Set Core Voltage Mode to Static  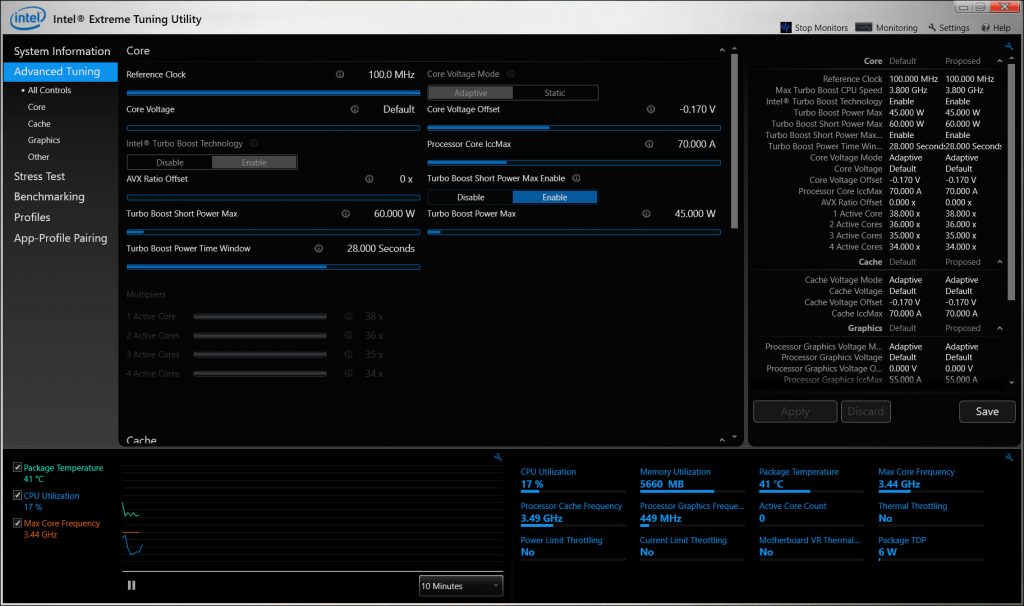coord(554,93)
